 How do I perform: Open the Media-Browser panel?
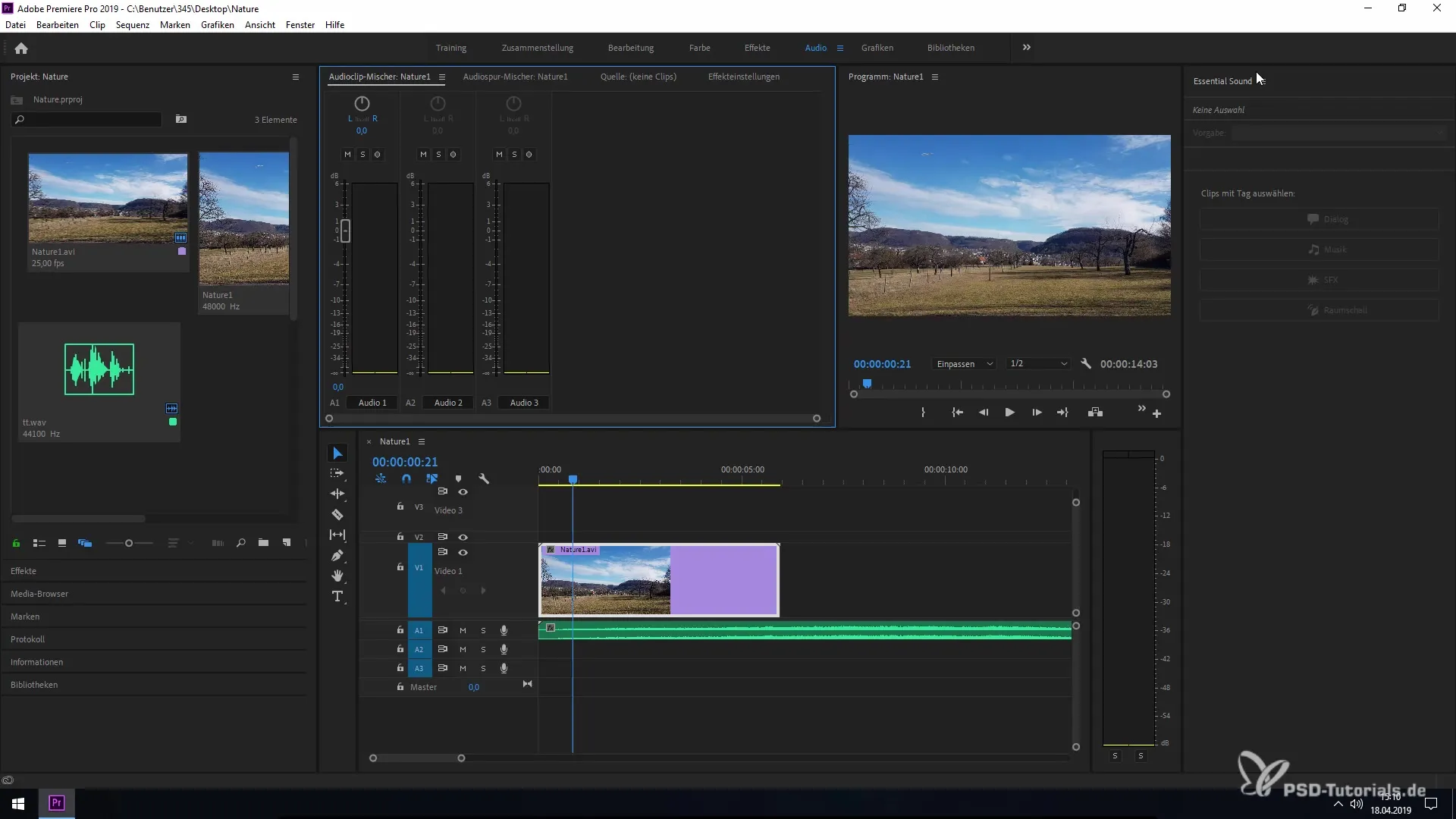[x=39, y=594]
